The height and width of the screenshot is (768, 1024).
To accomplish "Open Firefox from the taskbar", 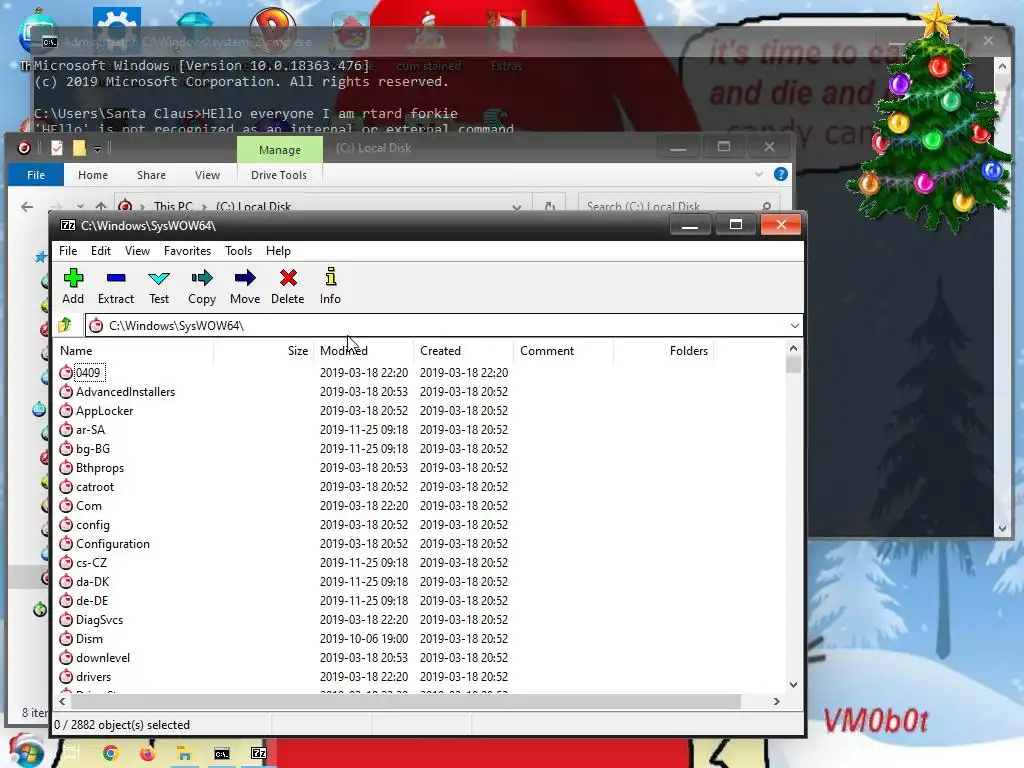I will (148, 754).
